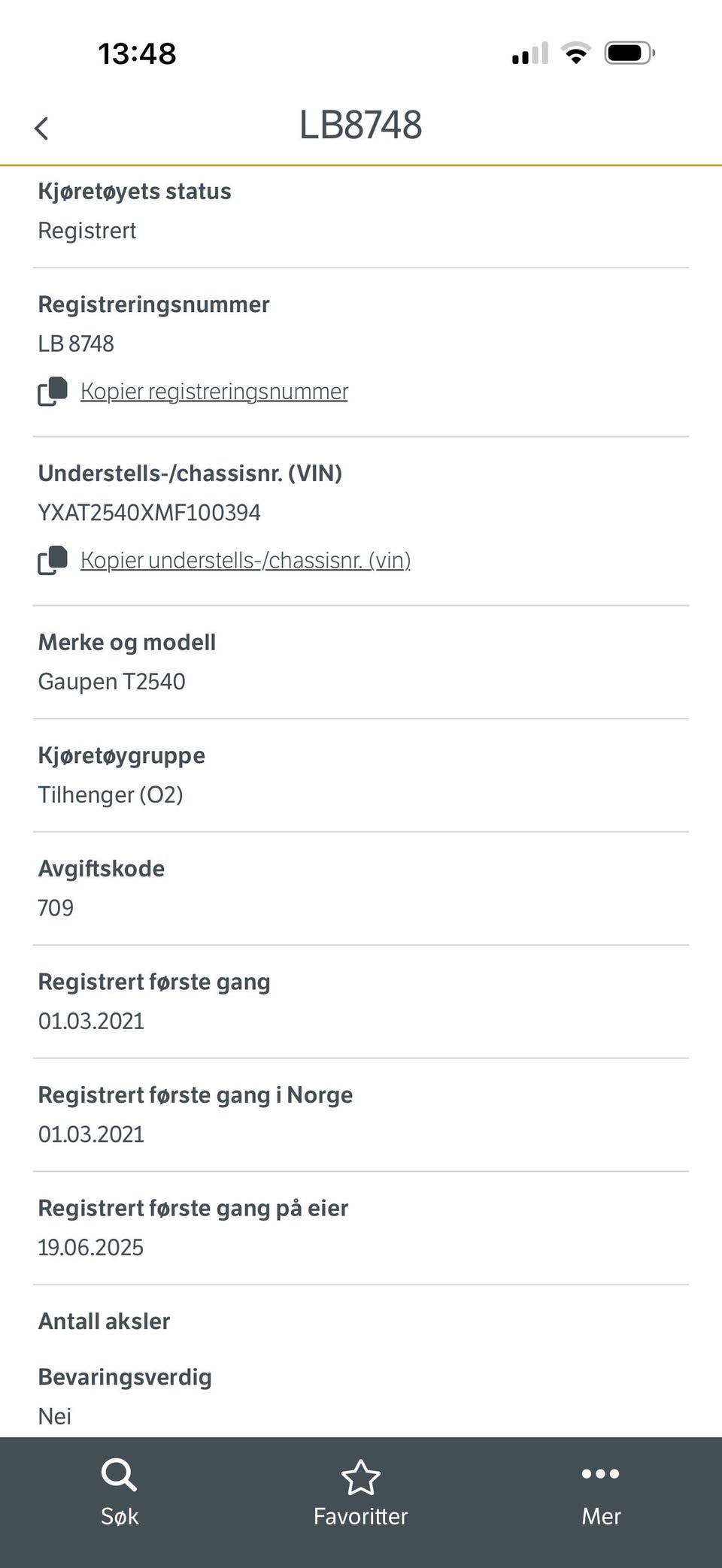Click the copy icon for VIN
This screenshot has width=722, height=1568.
53,561
